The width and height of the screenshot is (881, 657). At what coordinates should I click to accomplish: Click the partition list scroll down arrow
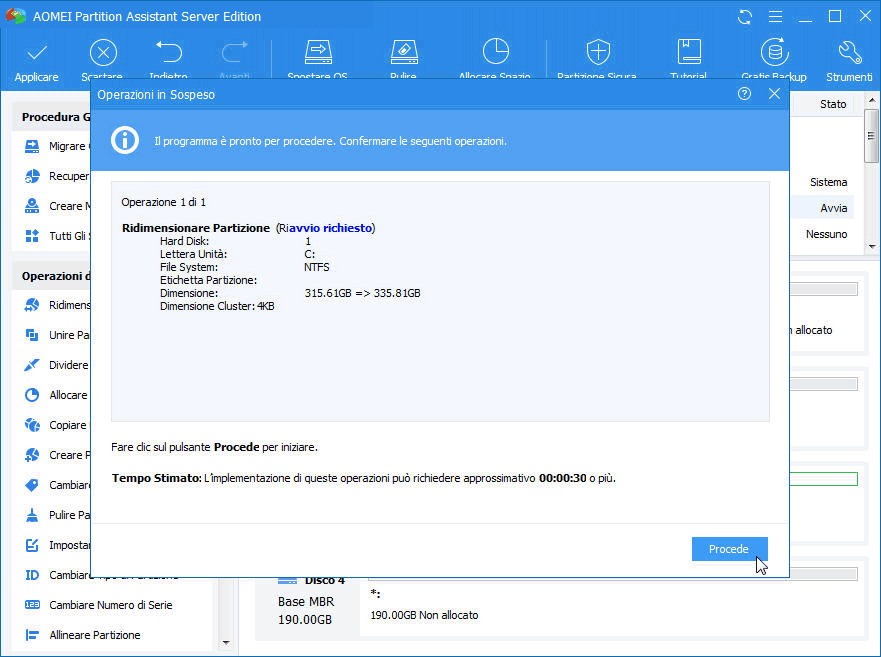click(x=871, y=246)
